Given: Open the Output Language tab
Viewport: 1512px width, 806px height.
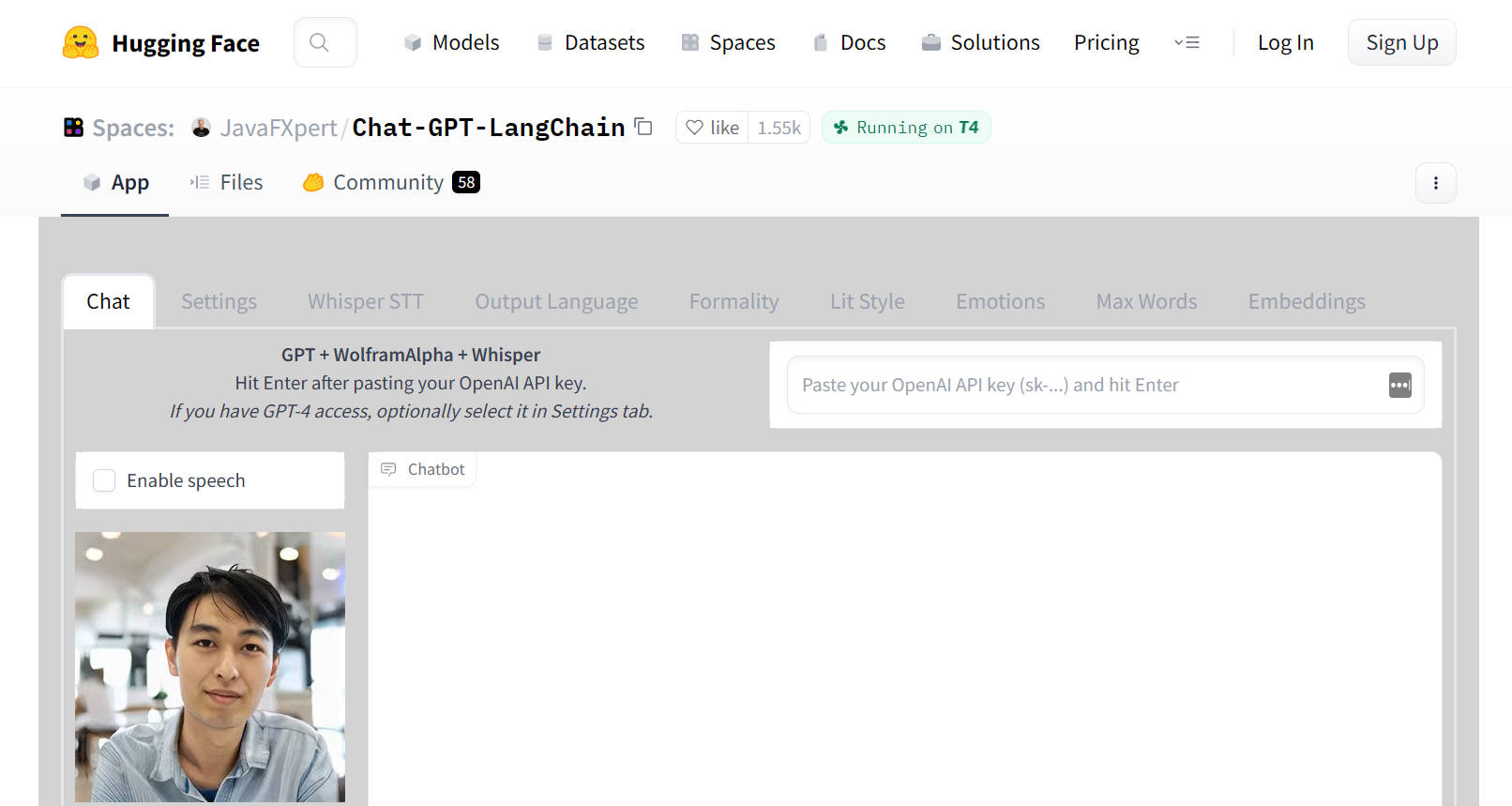Looking at the screenshot, I should 556,301.
